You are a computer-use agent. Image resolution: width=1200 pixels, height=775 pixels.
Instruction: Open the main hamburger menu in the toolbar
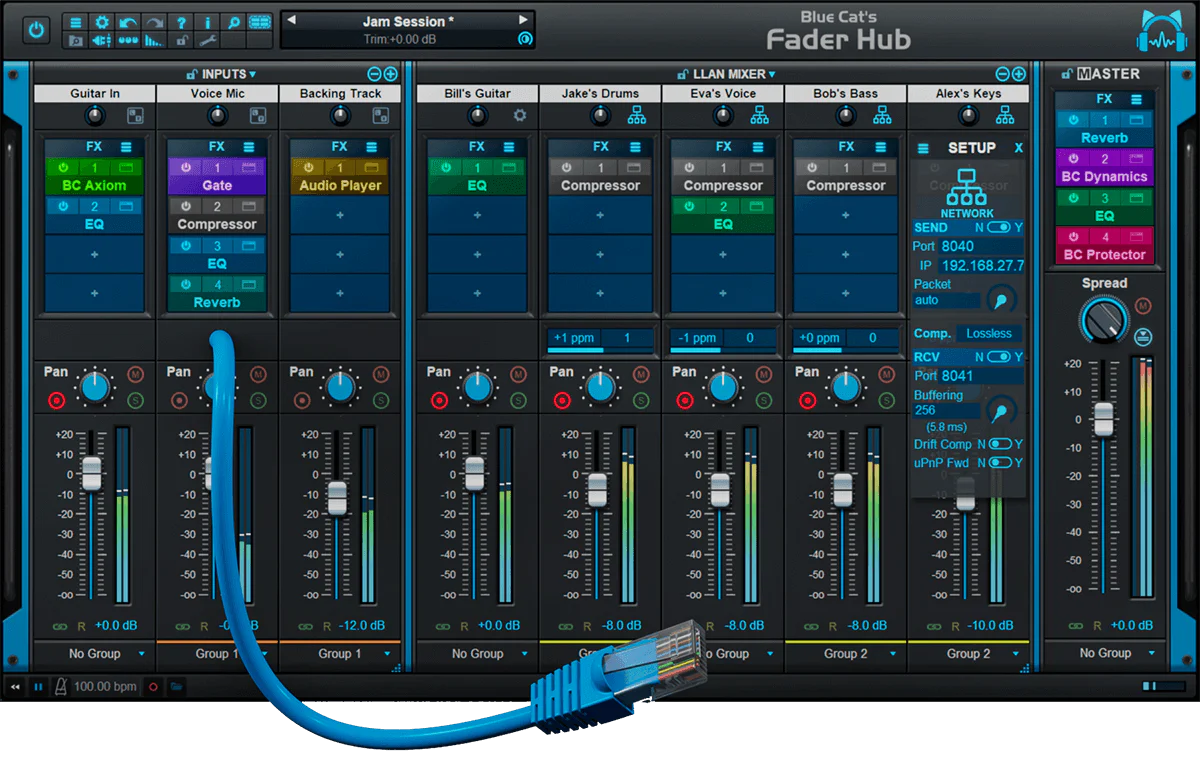76,21
